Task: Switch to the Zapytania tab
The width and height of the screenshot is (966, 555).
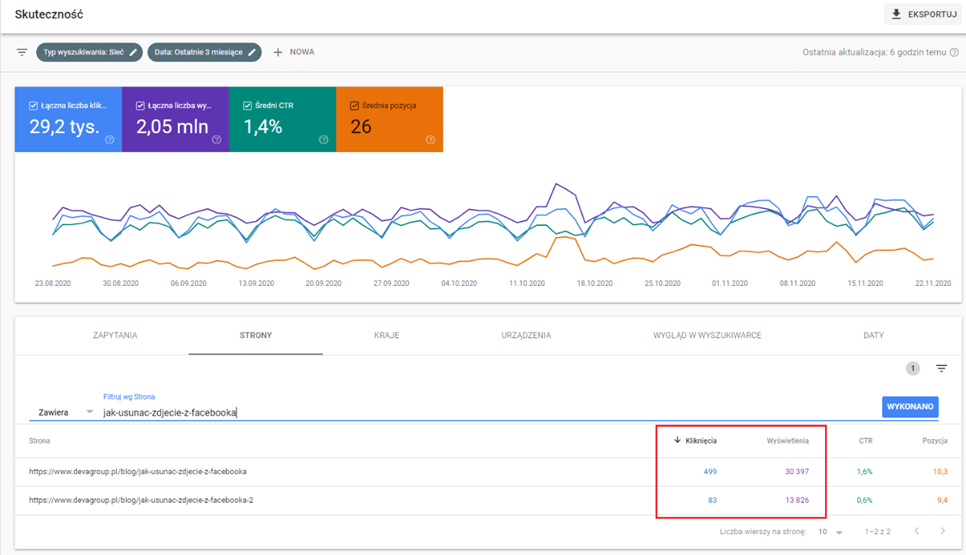Action: [x=115, y=335]
